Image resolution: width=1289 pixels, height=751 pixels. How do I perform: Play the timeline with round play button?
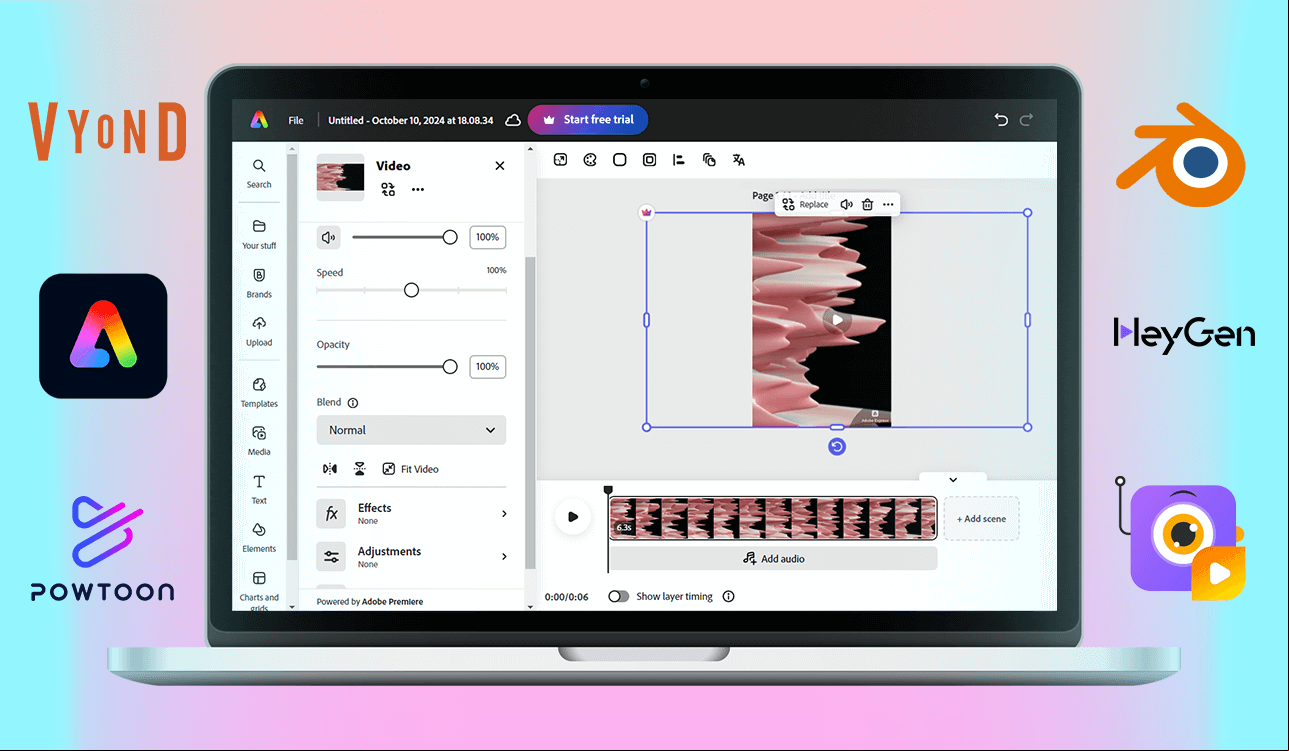tap(573, 517)
